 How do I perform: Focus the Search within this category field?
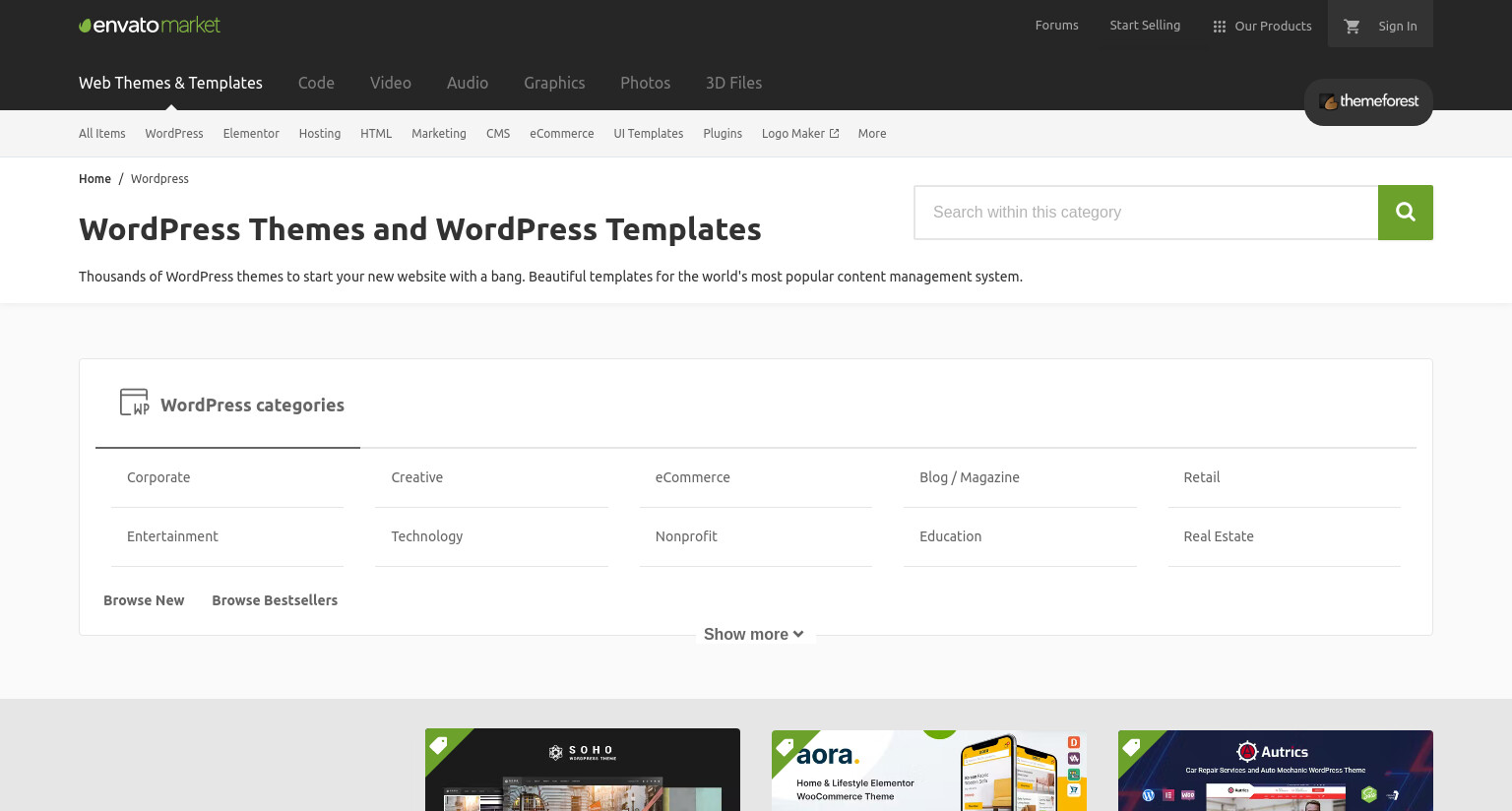(x=1146, y=213)
